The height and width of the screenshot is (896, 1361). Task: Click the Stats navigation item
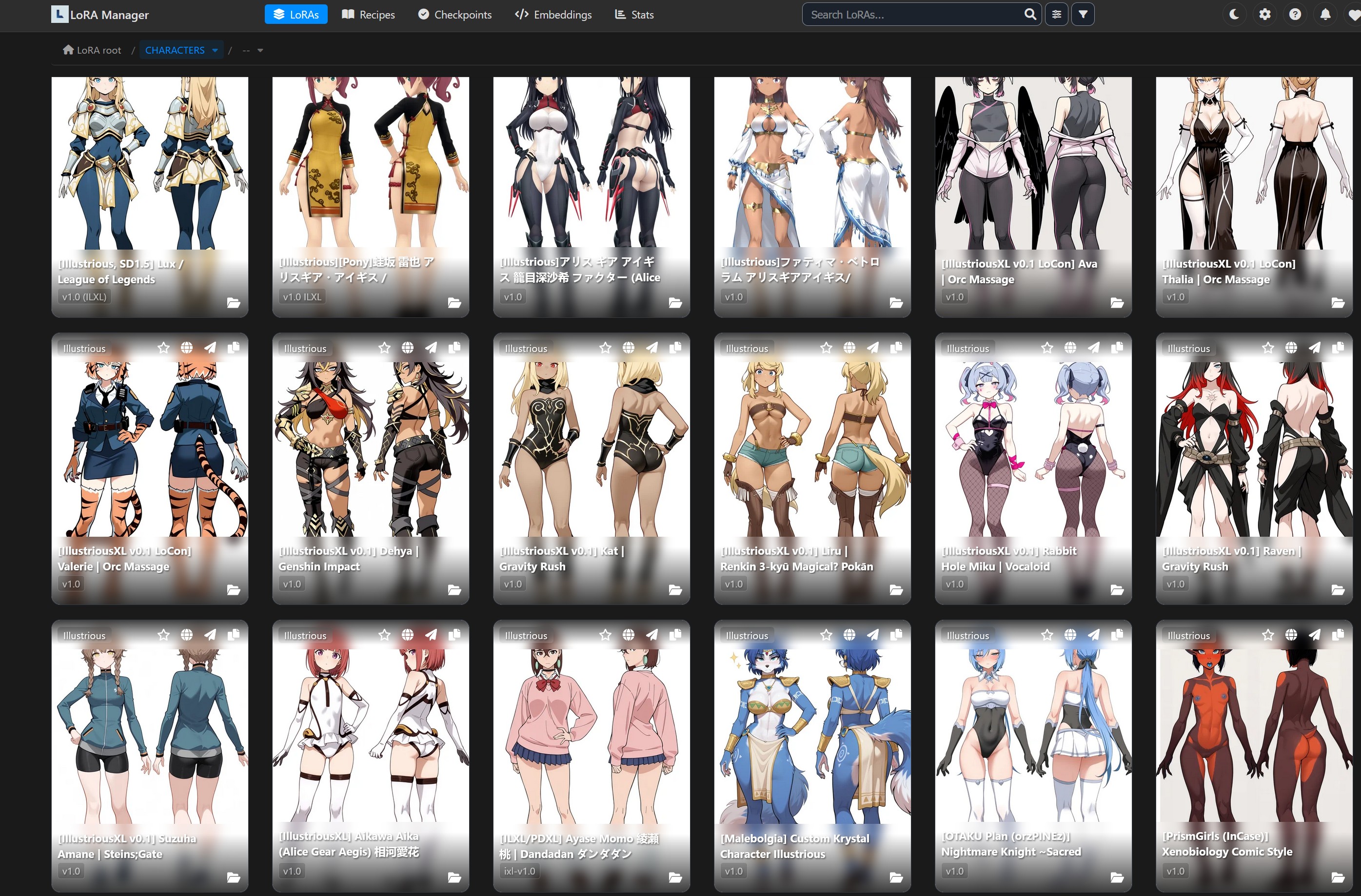(x=634, y=14)
